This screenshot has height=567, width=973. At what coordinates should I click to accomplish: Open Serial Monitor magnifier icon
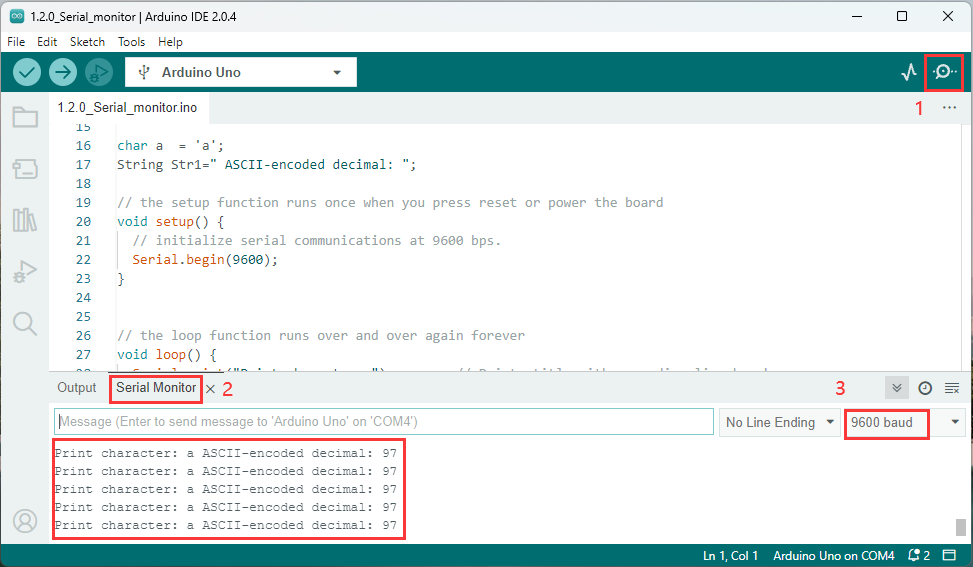tap(944, 72)
